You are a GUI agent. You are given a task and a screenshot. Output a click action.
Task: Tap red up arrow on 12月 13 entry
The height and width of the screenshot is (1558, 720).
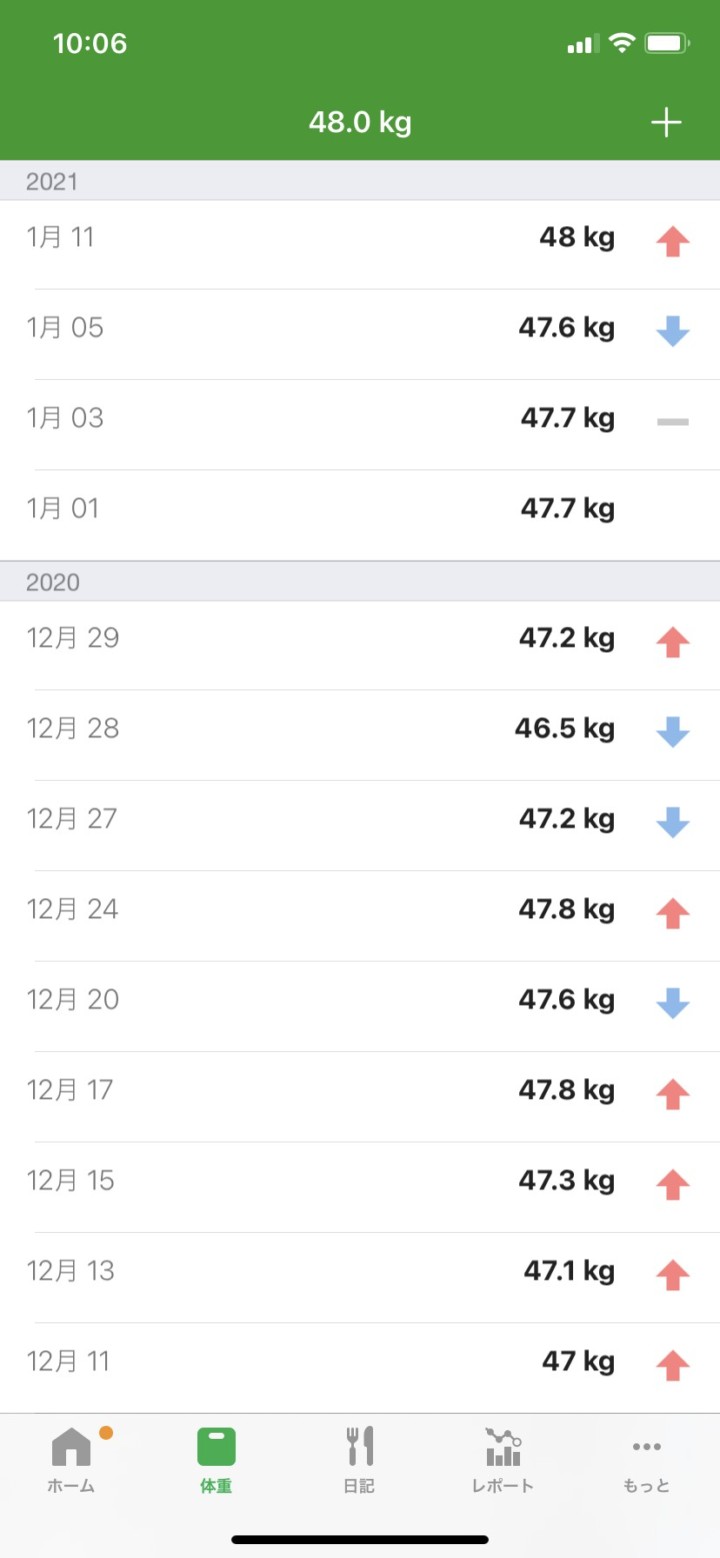point(673,1273)
